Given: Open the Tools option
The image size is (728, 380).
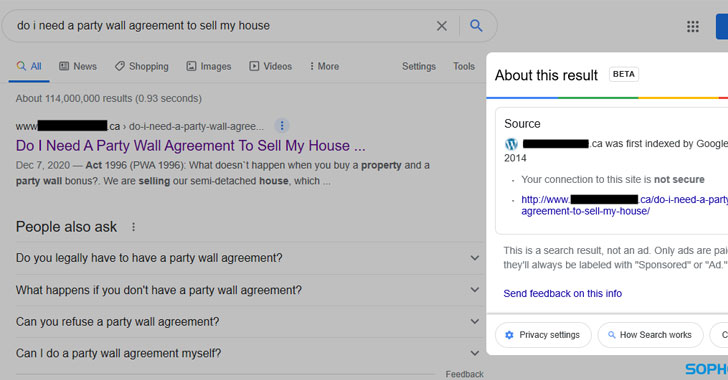Looking at the screenshot, I should tap(464, 66).
